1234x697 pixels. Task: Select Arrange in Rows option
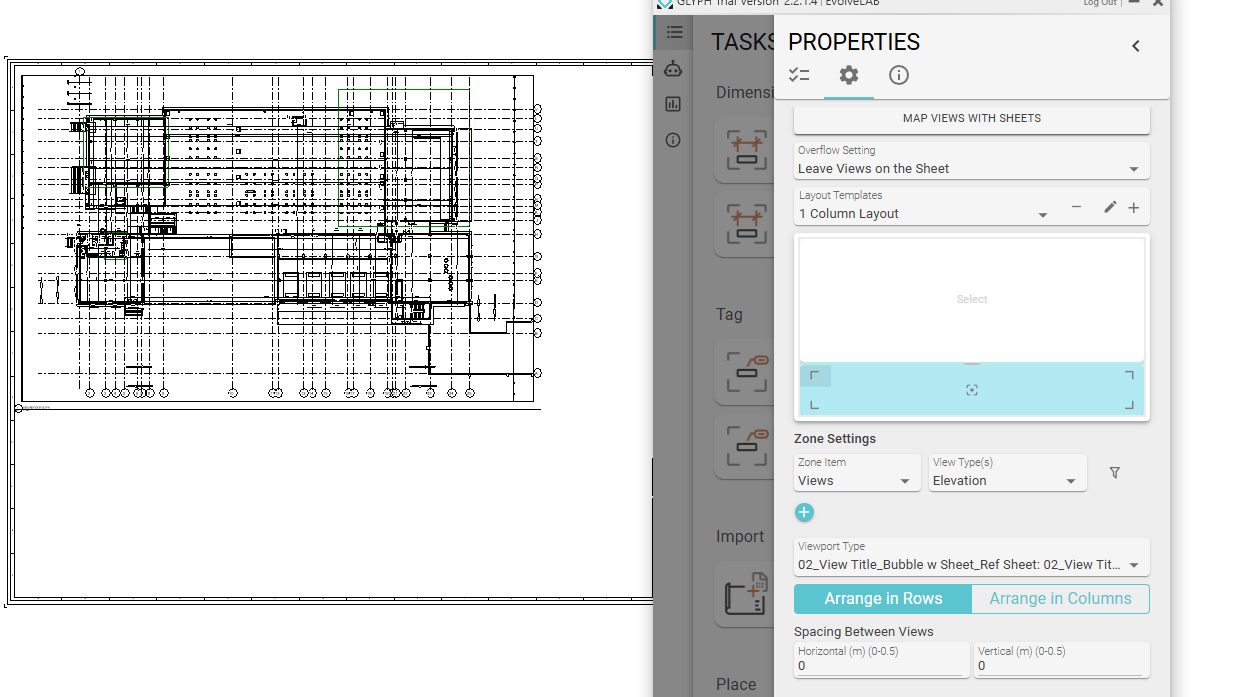883,599
